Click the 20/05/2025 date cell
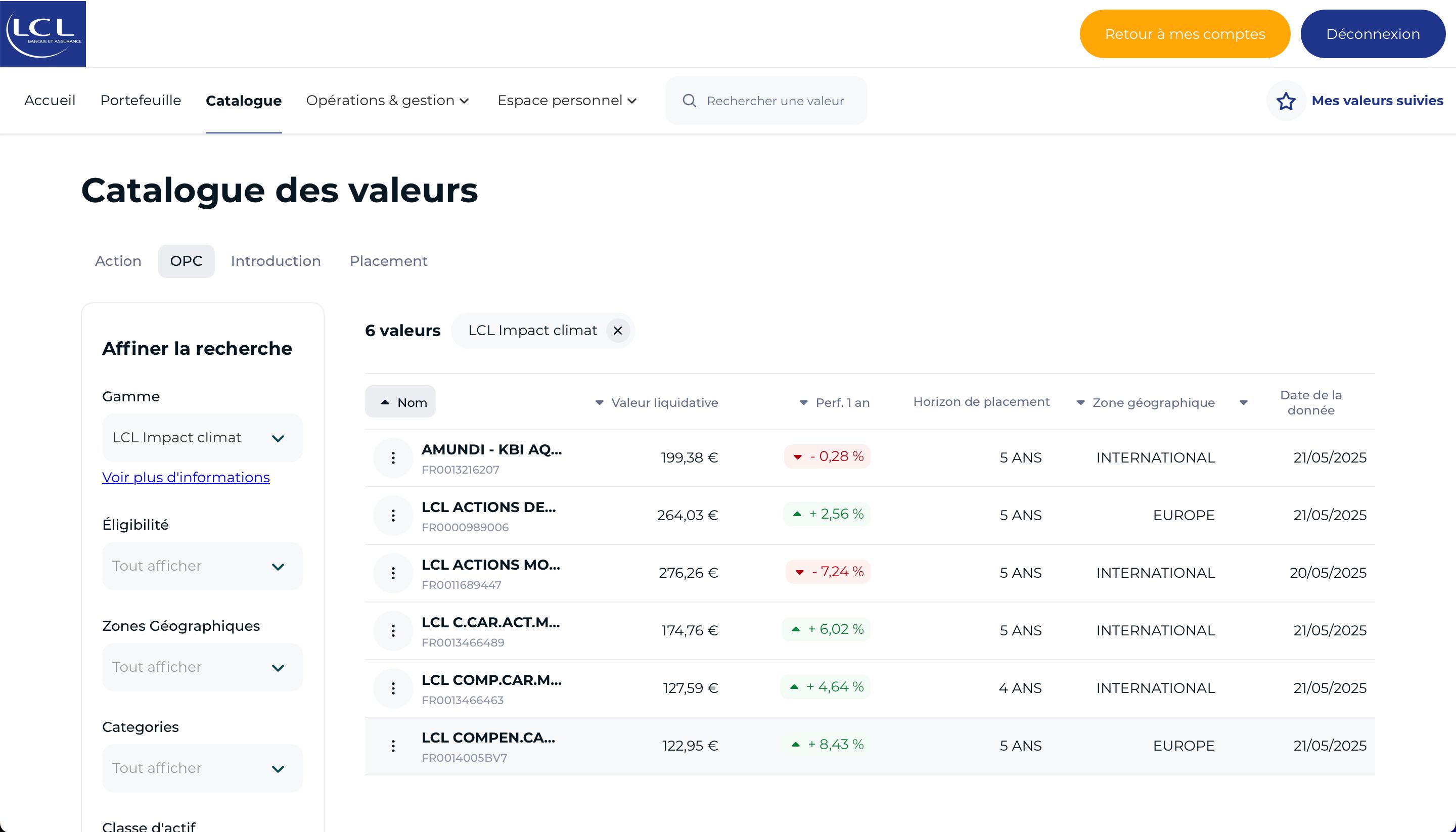 tap(1328, 573)
